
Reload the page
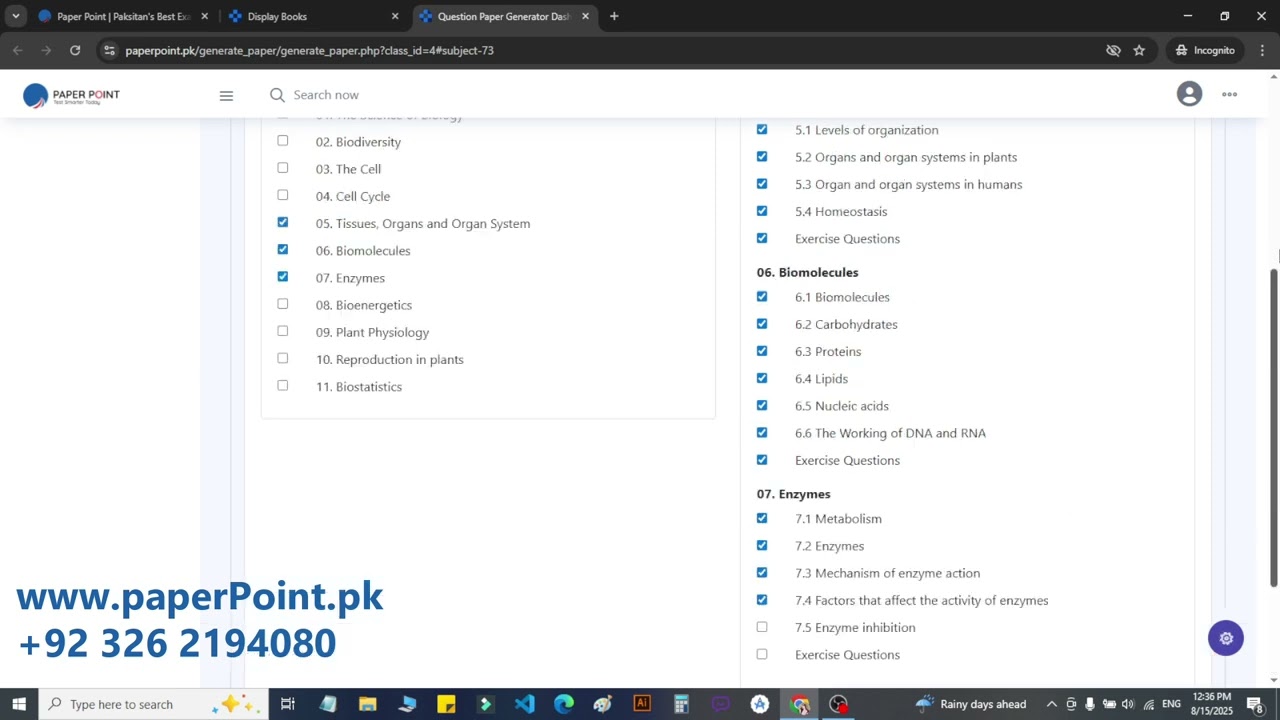(x=75, y=50)
